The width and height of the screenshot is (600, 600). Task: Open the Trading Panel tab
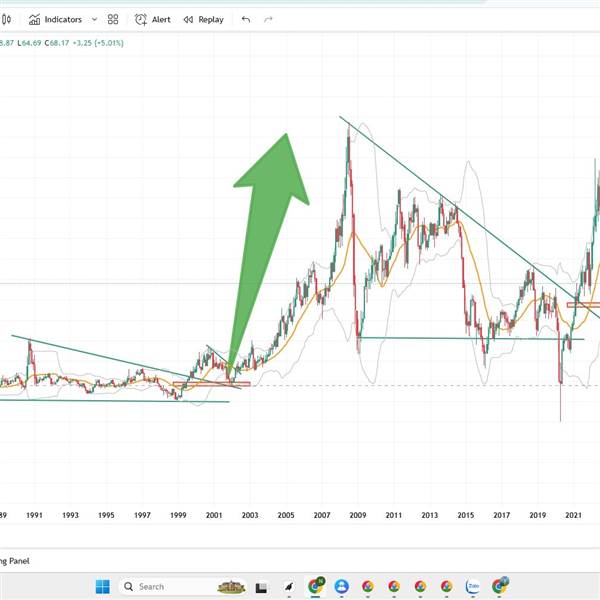pos(15,561)
